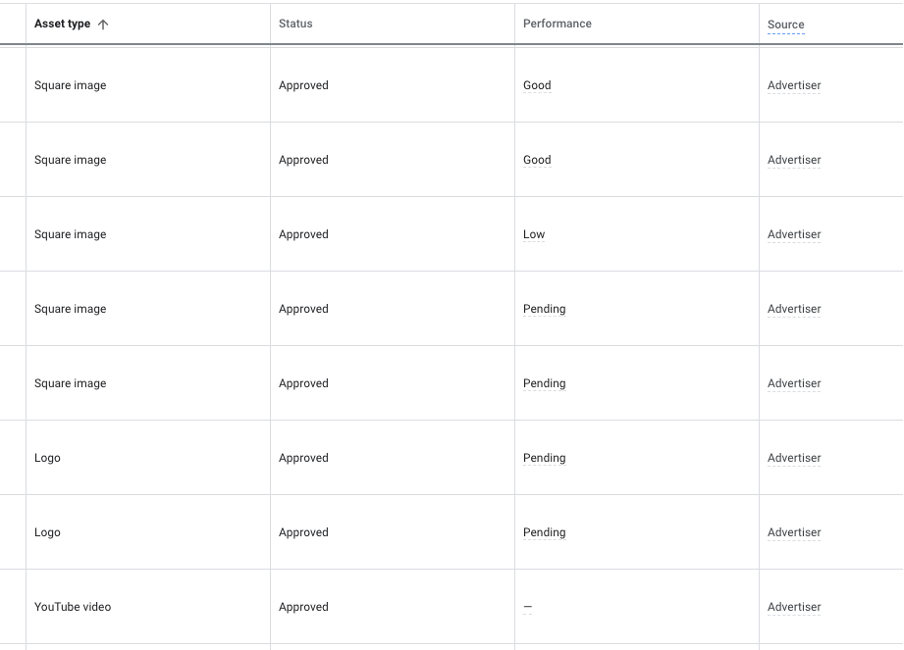Click Advertiser source in the Low performance row
The image size is (904, 650).
pos(794,235)
